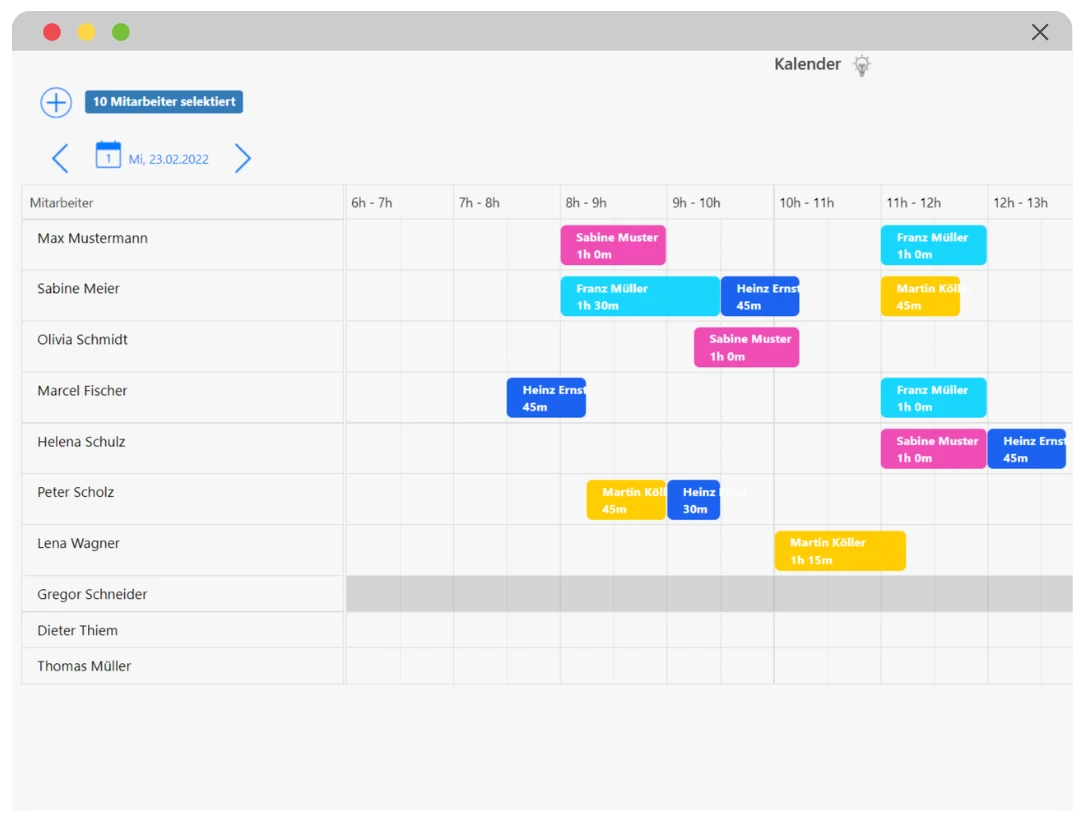
Task: Click Gregor Schneider's gray blocked timeline bar
Action: [710, 594]
